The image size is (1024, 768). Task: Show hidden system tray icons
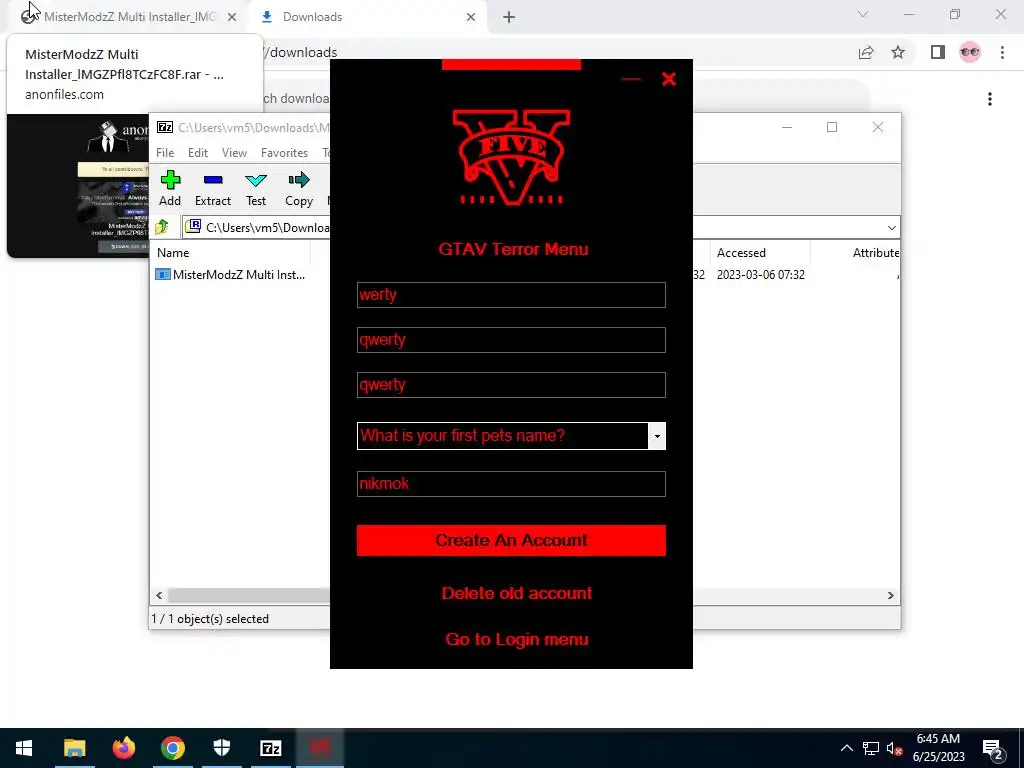pos(846,748)
